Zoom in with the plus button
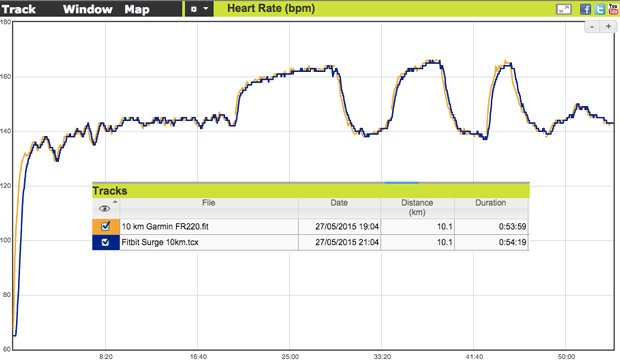620x360 pixels. pyautogui.click(x=608, y=27)
